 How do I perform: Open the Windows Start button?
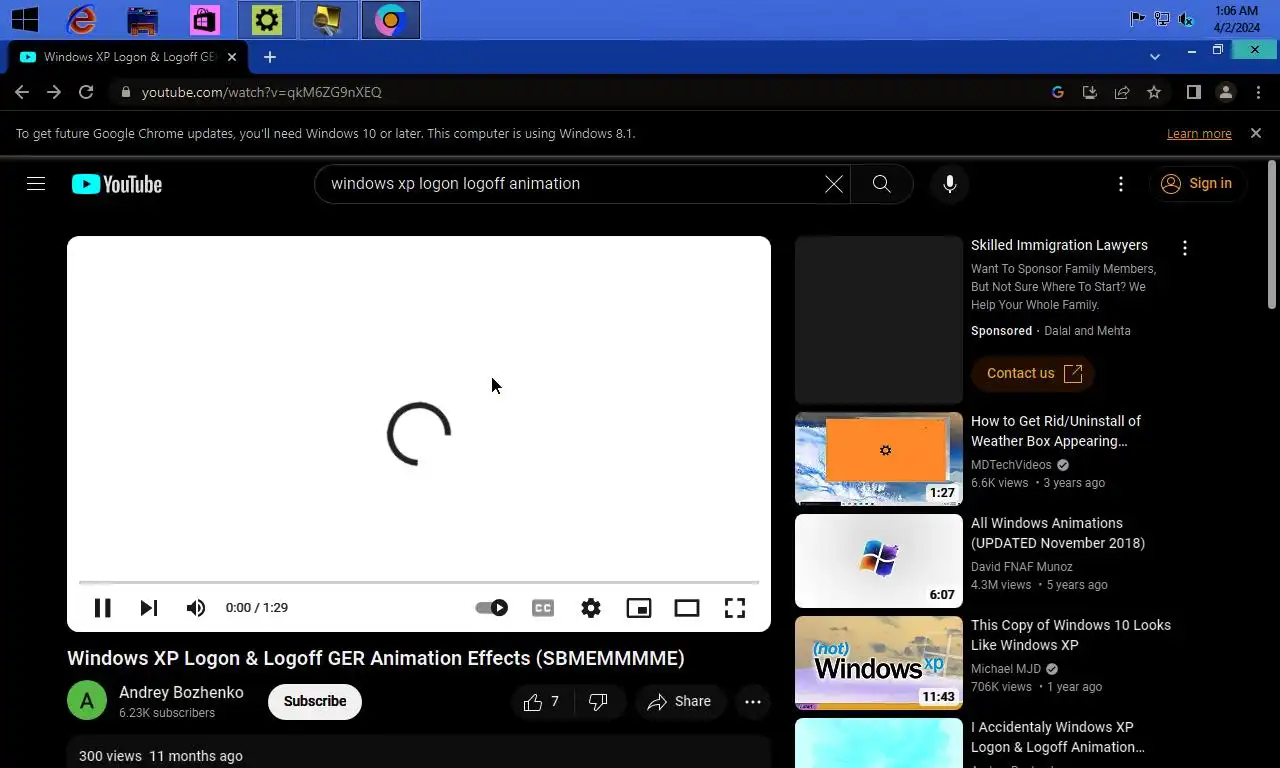[x=25, y=19]
